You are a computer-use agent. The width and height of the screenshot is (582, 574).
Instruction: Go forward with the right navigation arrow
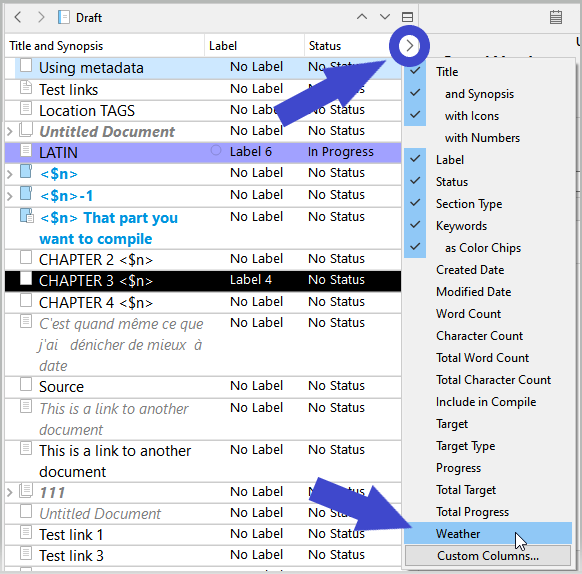pos(41,17)
